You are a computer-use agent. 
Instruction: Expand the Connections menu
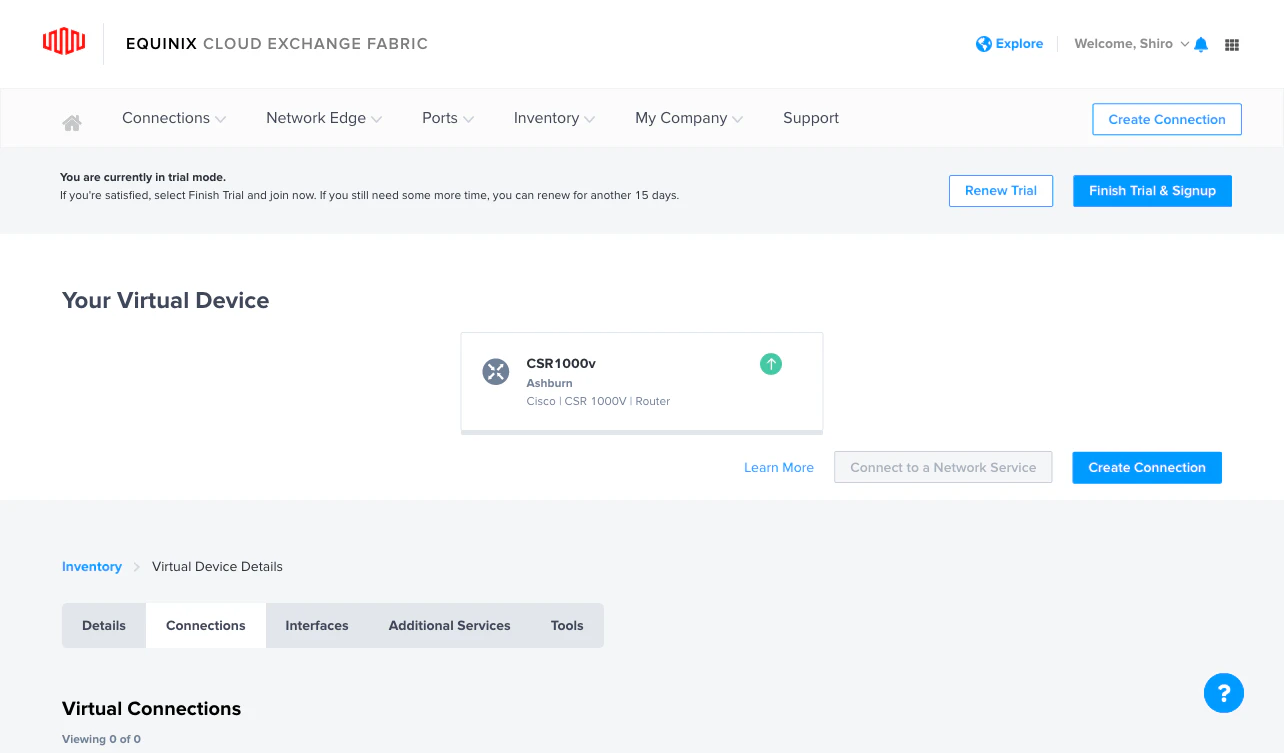pyautogui.click(x=174, y=118)
